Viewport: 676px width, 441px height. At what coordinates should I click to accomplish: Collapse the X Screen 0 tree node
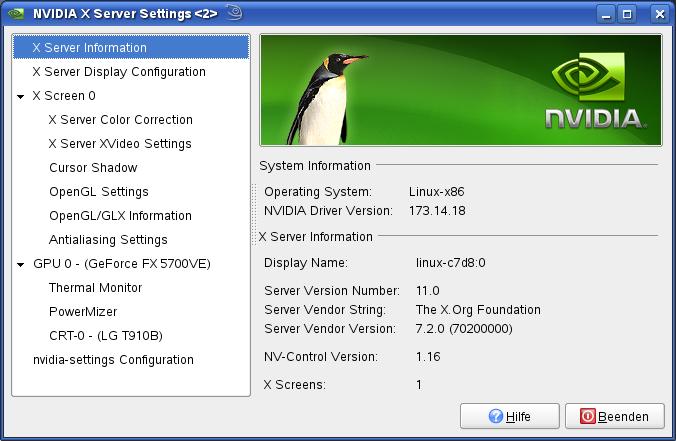click(20, 97)
